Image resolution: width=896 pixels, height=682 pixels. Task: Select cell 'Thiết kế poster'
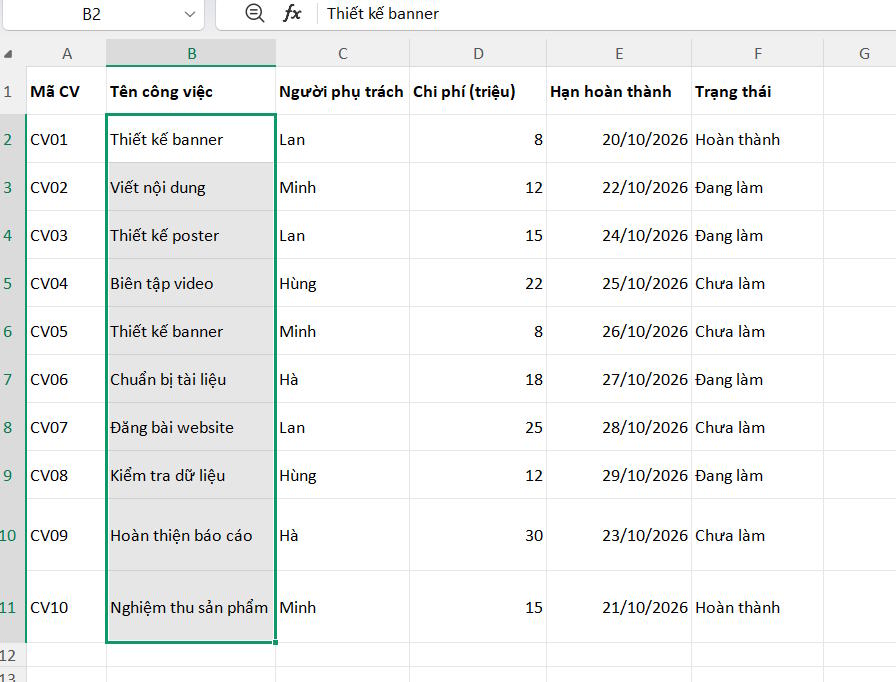[191, 235]
